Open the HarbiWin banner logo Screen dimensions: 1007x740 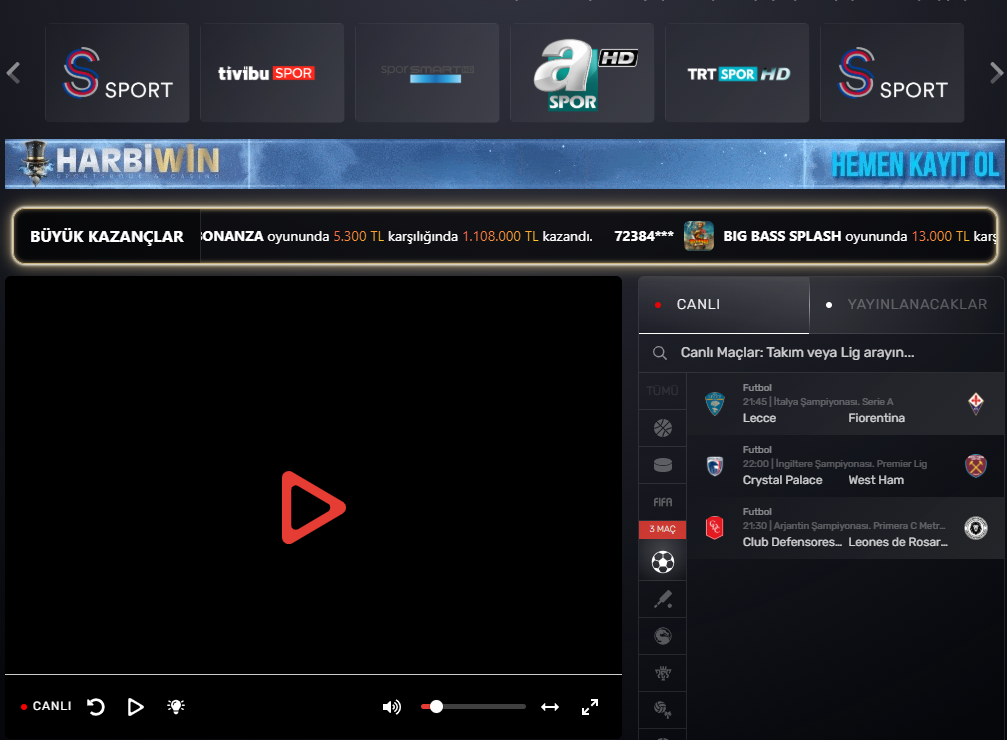tap(121, 163)
